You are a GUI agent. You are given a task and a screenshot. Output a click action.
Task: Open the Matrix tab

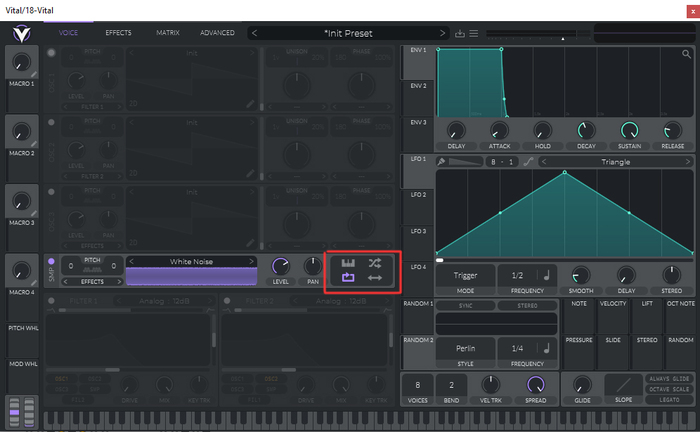[168, 33]
